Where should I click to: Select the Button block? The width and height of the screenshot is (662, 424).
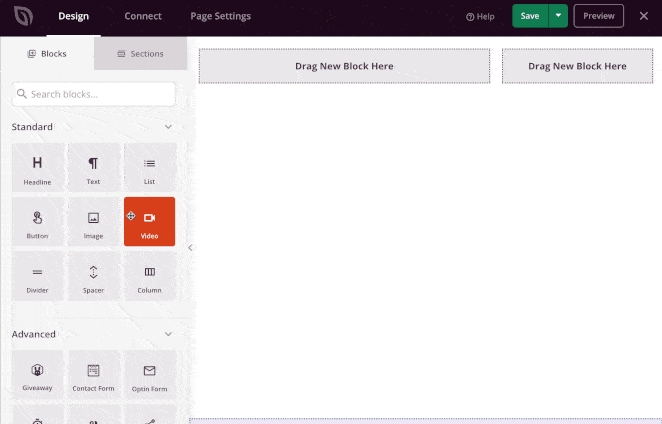[x=38, y=222]
